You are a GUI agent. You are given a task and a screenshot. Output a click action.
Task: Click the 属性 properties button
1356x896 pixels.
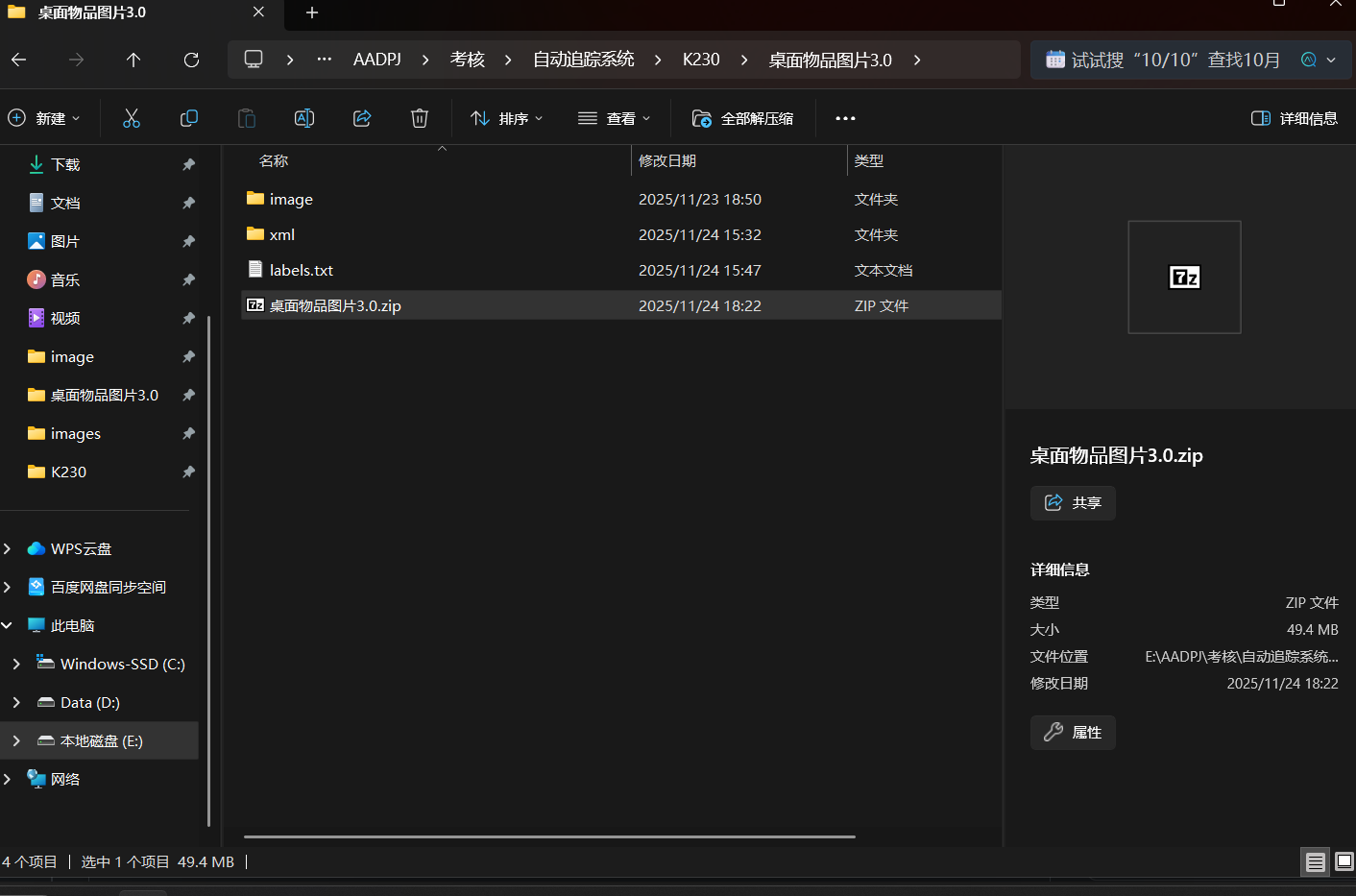pos(1073,733)
